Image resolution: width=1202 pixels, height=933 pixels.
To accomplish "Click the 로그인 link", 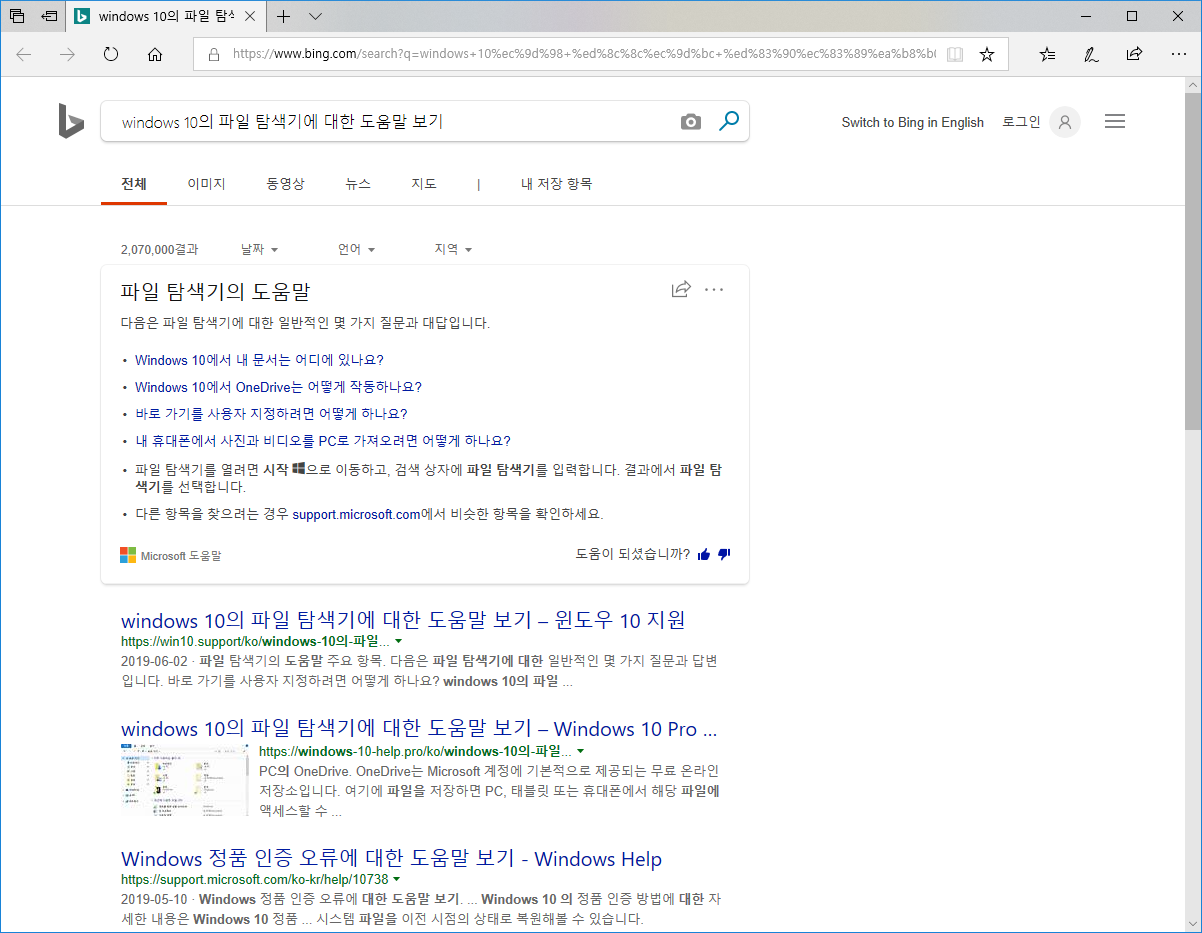I will (x=1021, y=122).
